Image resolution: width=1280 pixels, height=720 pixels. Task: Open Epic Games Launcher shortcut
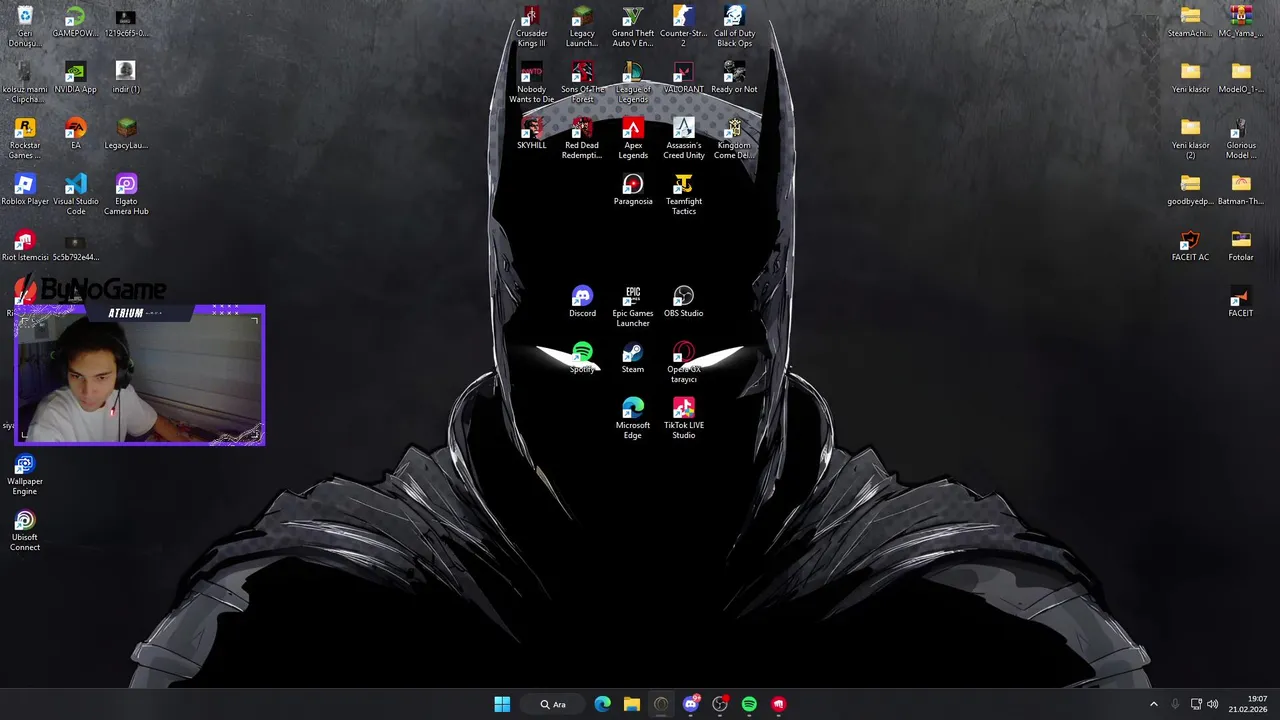click(633, 306)
